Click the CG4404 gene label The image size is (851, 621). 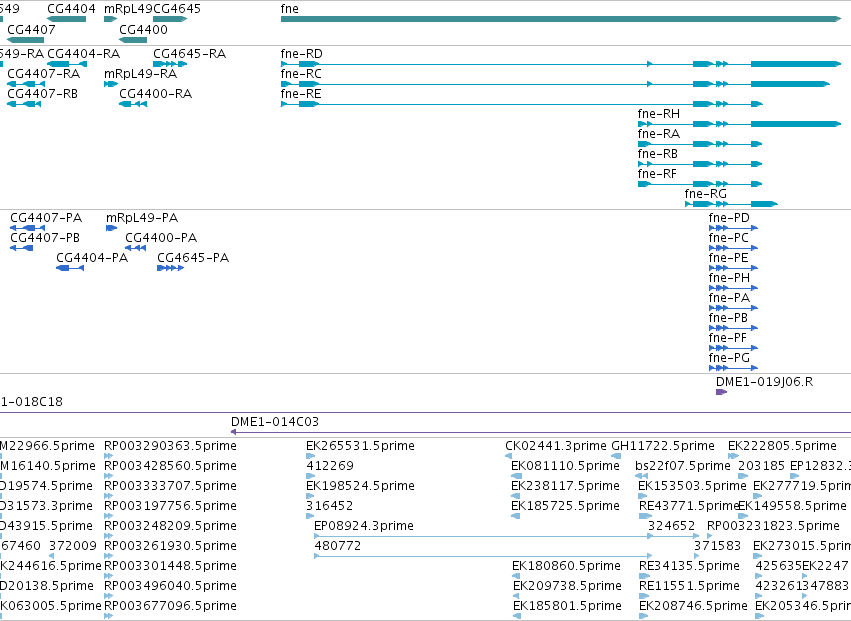71,9
